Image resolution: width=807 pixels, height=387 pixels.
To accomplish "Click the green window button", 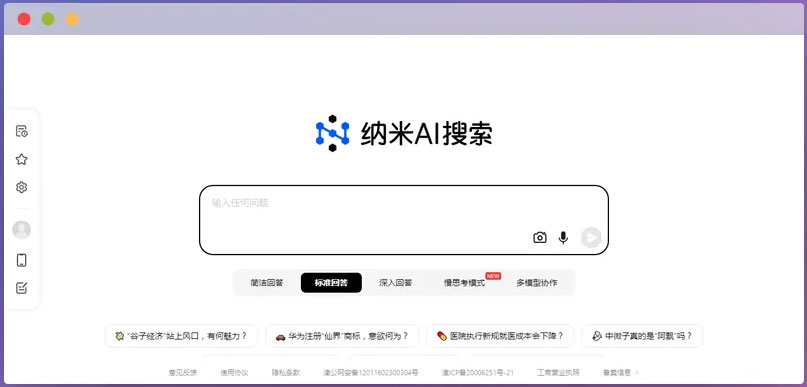I will (48, 19).
